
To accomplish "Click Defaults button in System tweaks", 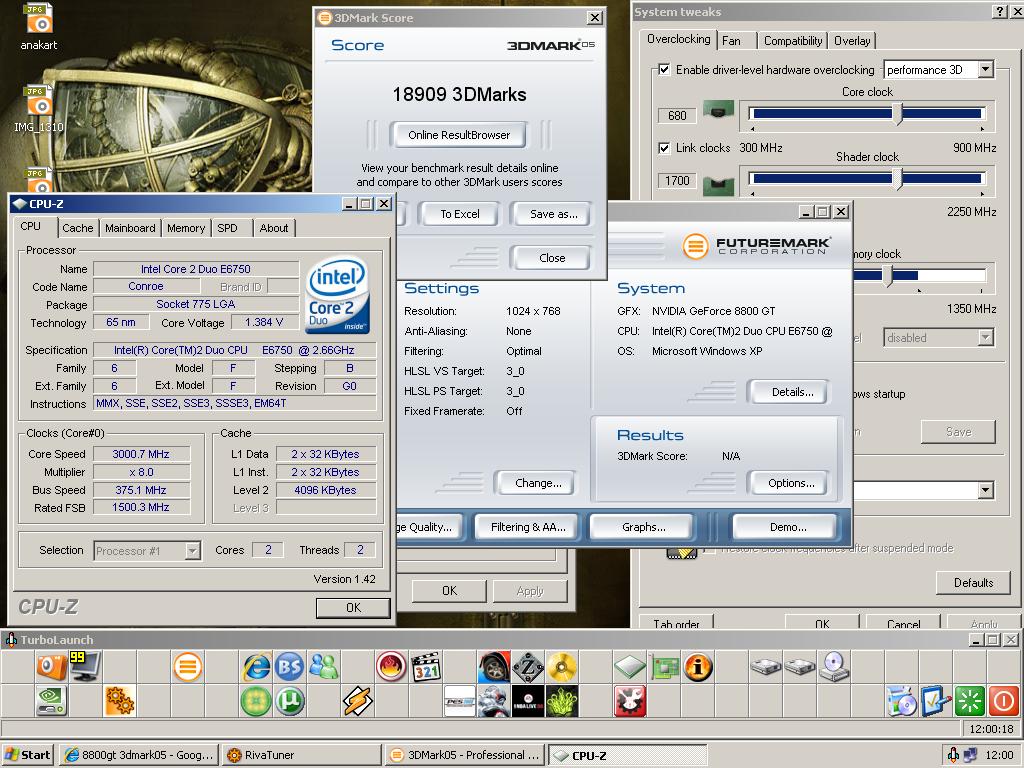I will [973, 583].
